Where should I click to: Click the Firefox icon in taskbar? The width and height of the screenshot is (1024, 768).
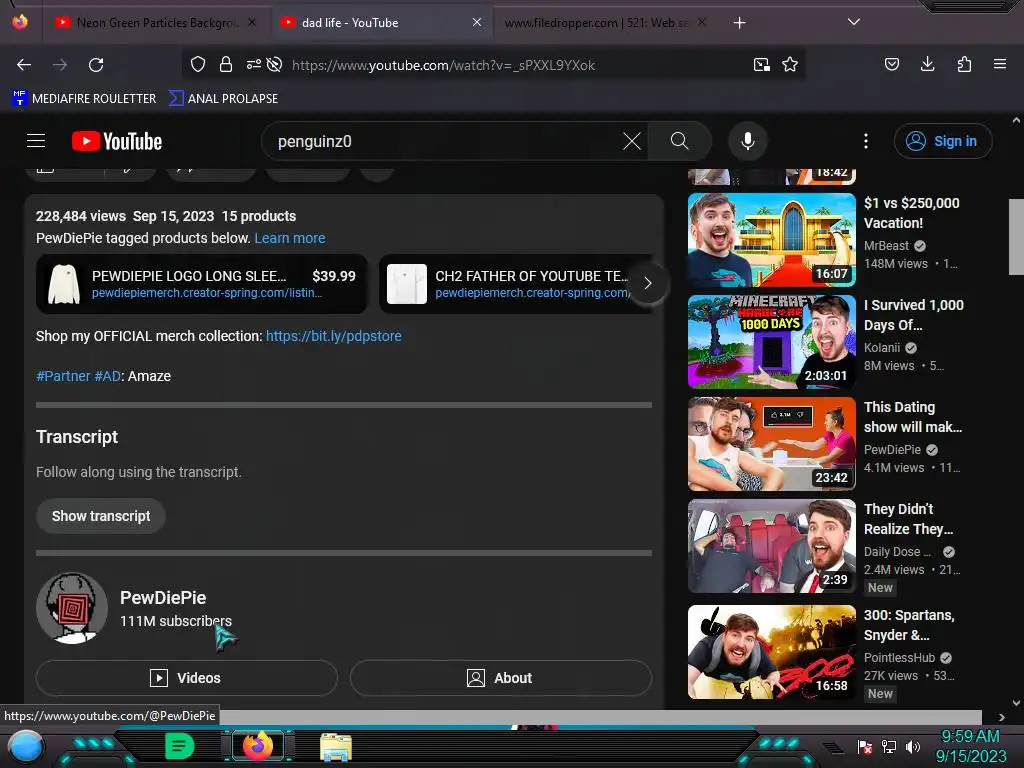point(257,746)
